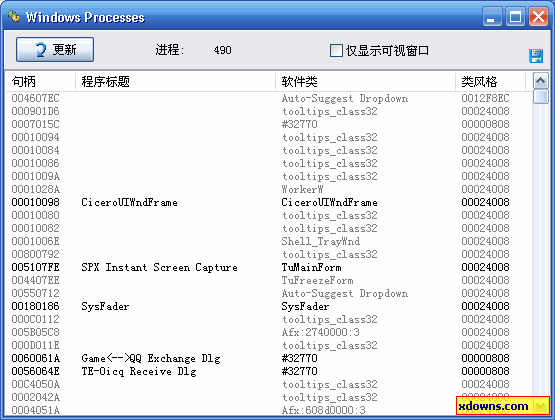Image resolution: width=555 pixels, height=420 pixels.
Task: Select handle 004607EC row
Action: [x=268, y=98]
